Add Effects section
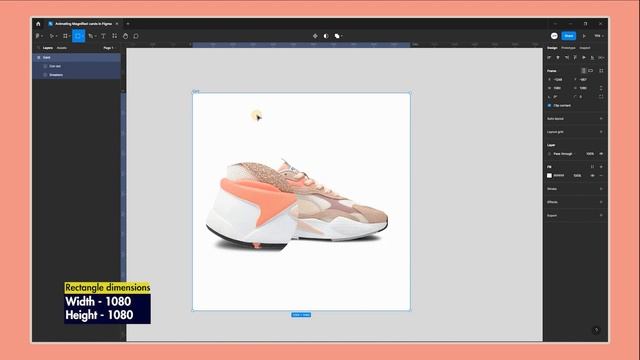Screen dimensions: 640x360 (601, 202)
